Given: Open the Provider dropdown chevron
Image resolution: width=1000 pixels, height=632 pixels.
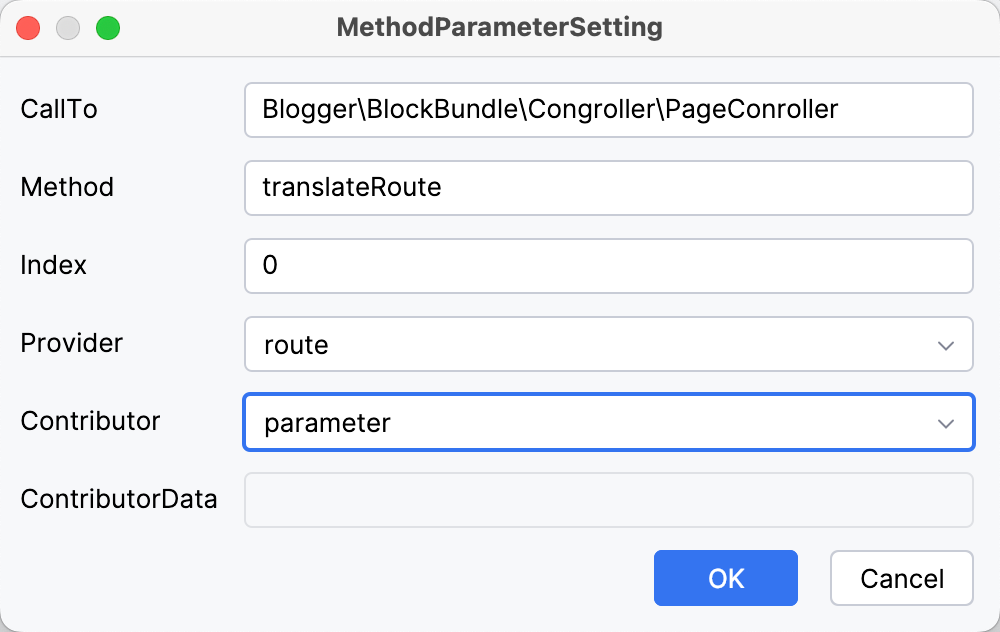Looking at the screenshot, I should pos(946,344).
